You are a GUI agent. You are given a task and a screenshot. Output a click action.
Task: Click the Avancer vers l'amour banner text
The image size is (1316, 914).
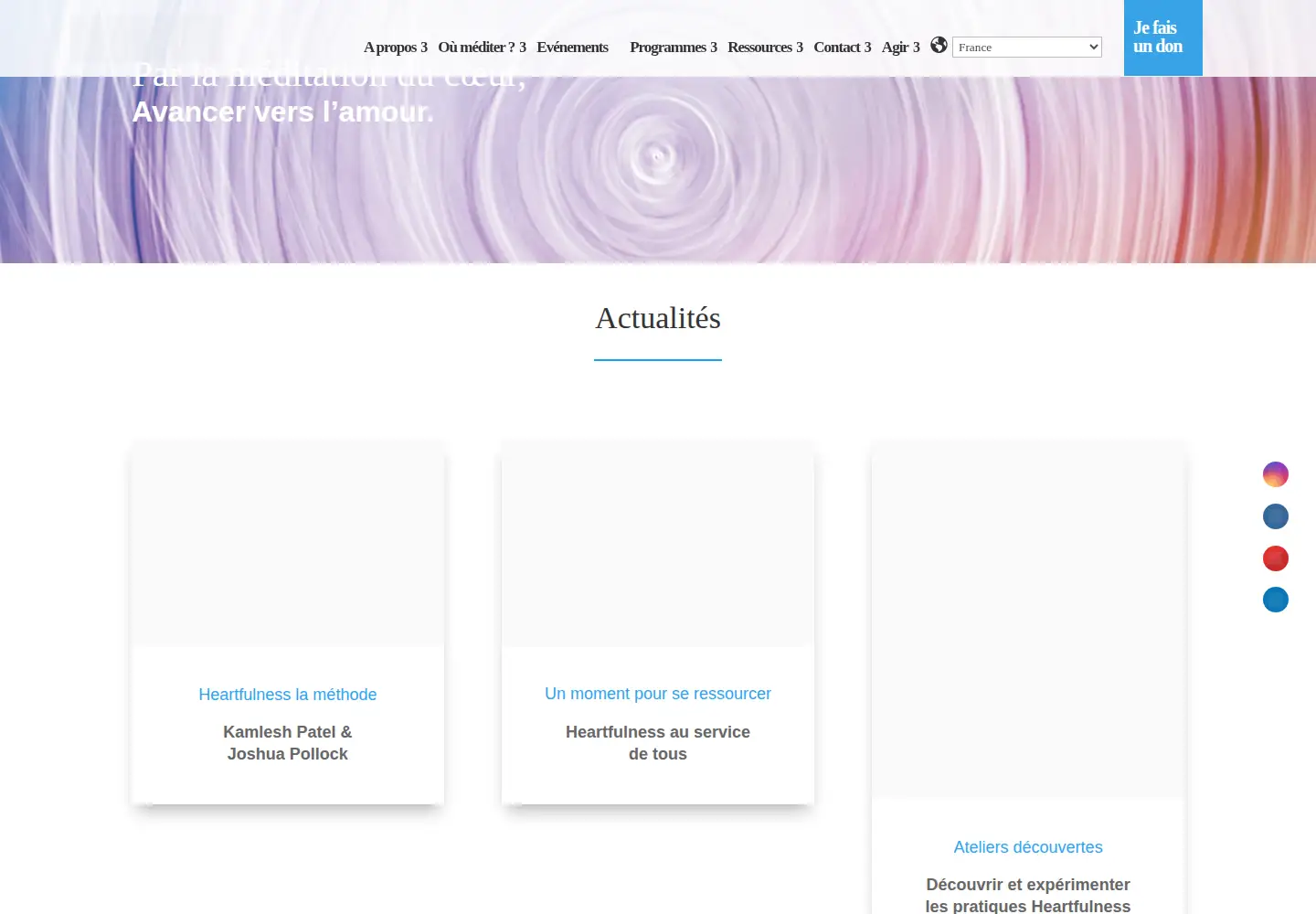[283, 112]
